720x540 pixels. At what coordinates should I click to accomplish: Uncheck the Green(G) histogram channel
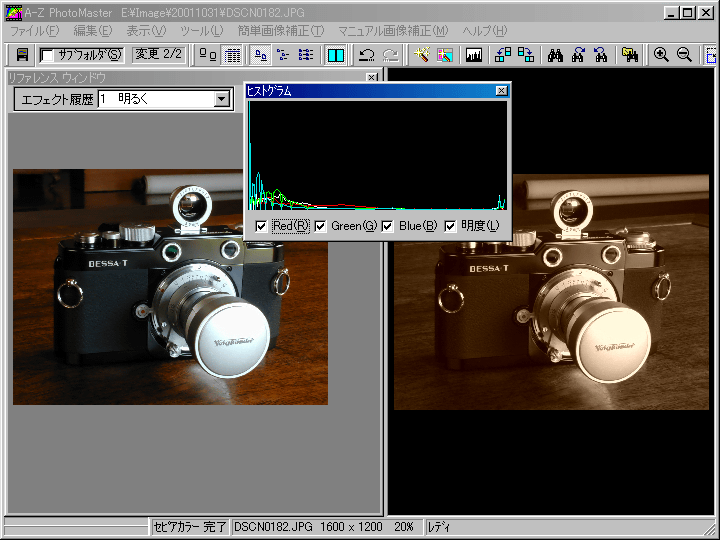click(x=321, y=226)
